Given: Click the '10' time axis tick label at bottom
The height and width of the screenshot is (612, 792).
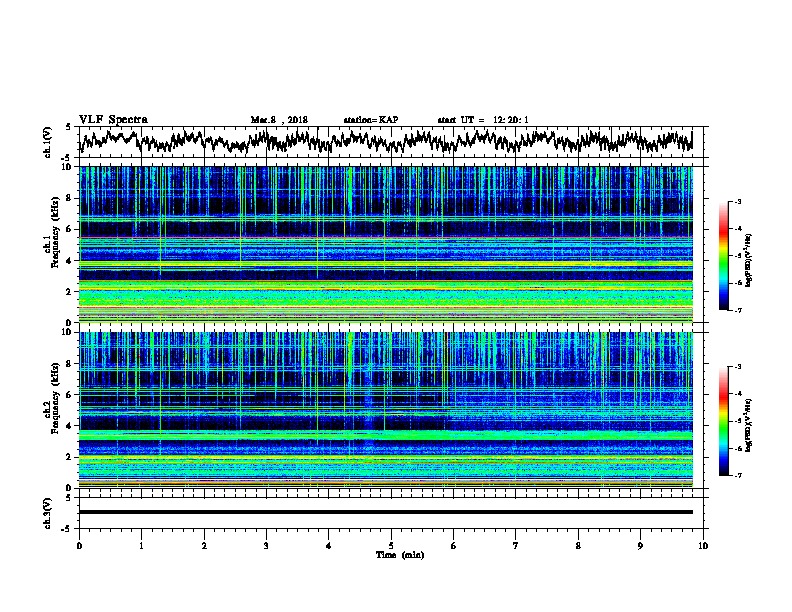Looking at the screenshot, I should tap(703, 545).
